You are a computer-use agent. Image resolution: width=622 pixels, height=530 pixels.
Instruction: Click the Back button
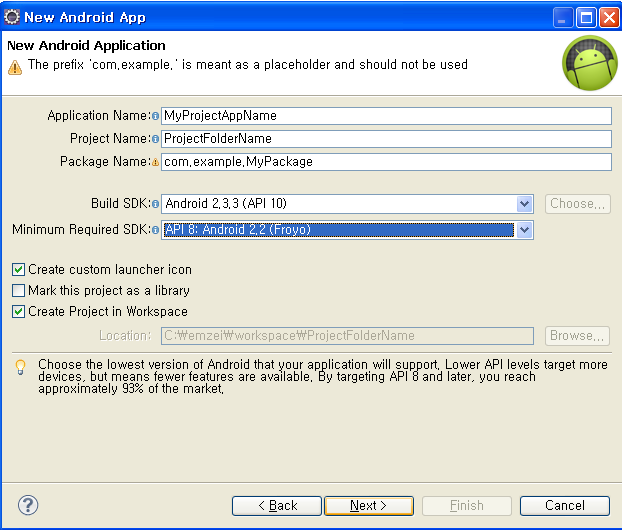[277, 505]
